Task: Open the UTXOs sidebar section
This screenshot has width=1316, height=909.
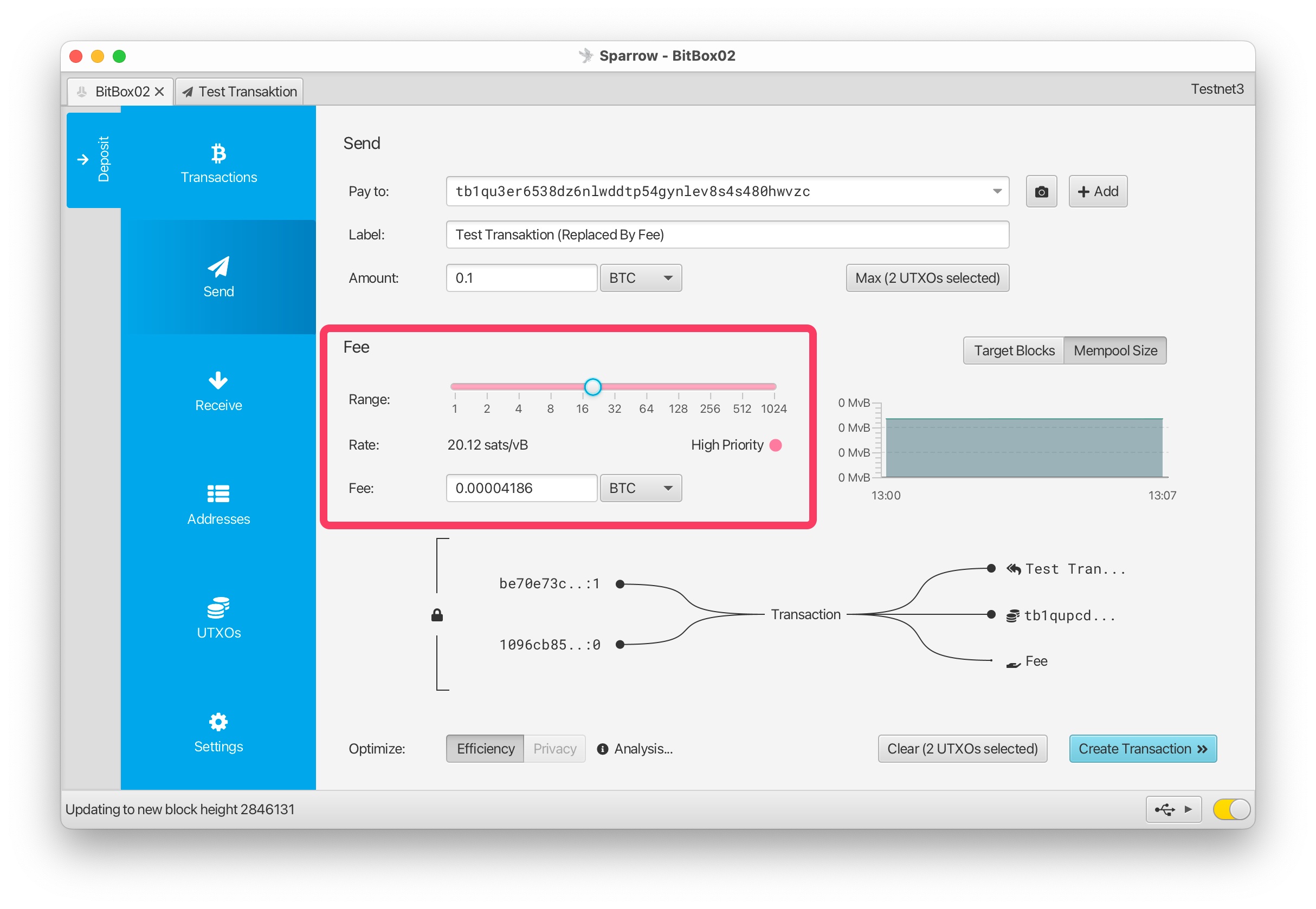Action: click(218, 619)
